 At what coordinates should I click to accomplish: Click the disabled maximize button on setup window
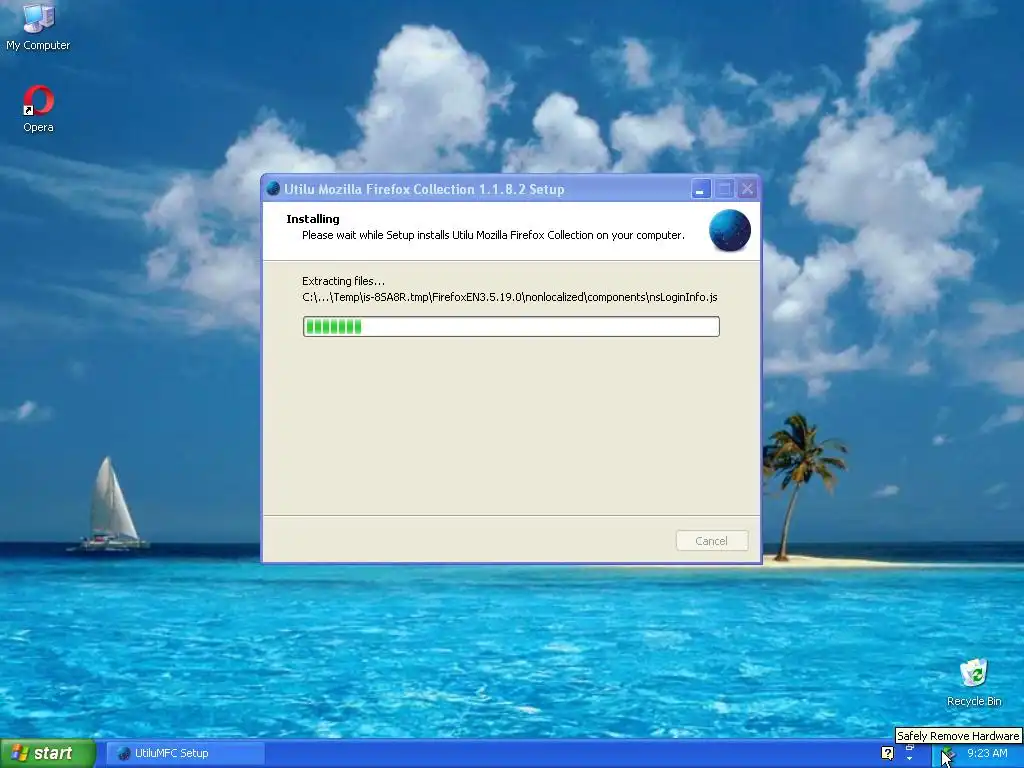[x=724, y=189]
